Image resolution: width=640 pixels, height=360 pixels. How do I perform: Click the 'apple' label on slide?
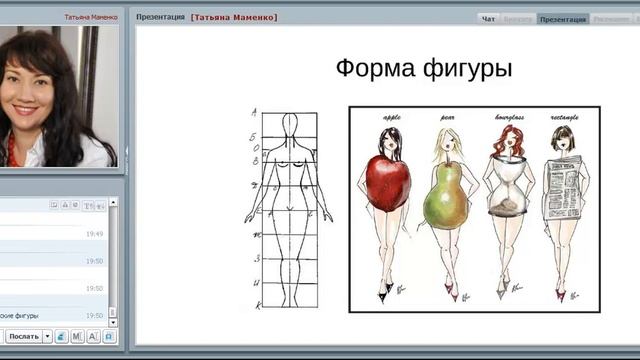[391, 118]
